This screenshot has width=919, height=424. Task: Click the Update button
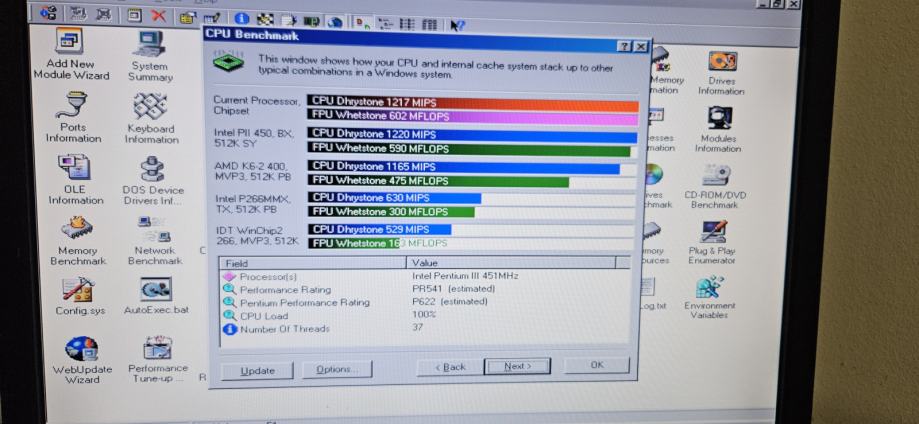tap(257, 370)
